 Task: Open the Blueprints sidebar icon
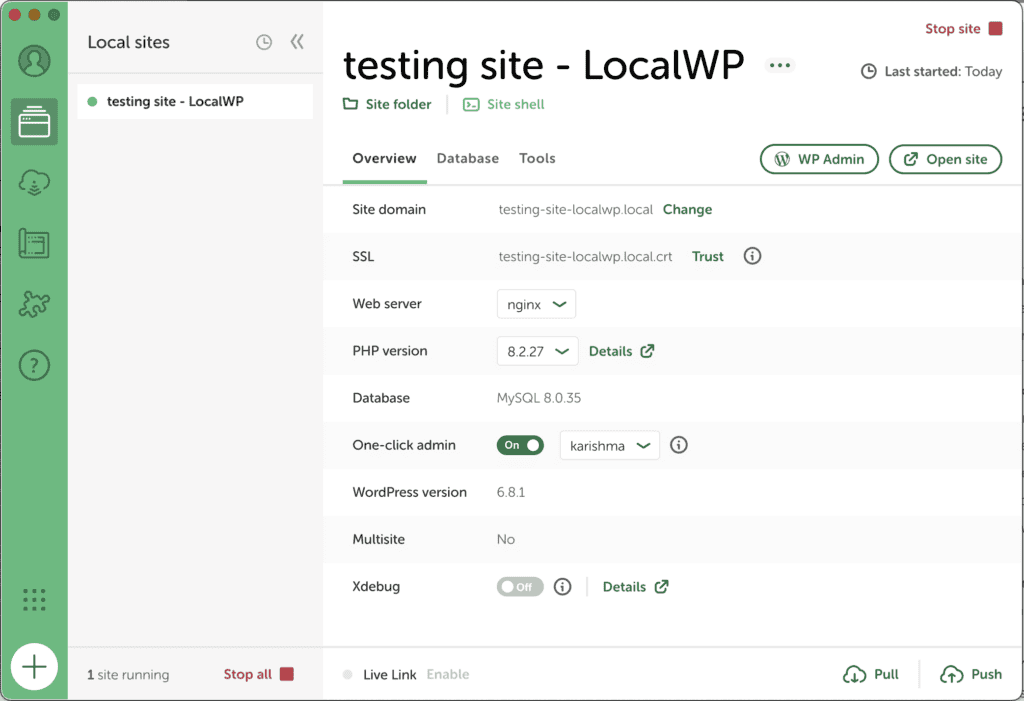click(34, 243)
